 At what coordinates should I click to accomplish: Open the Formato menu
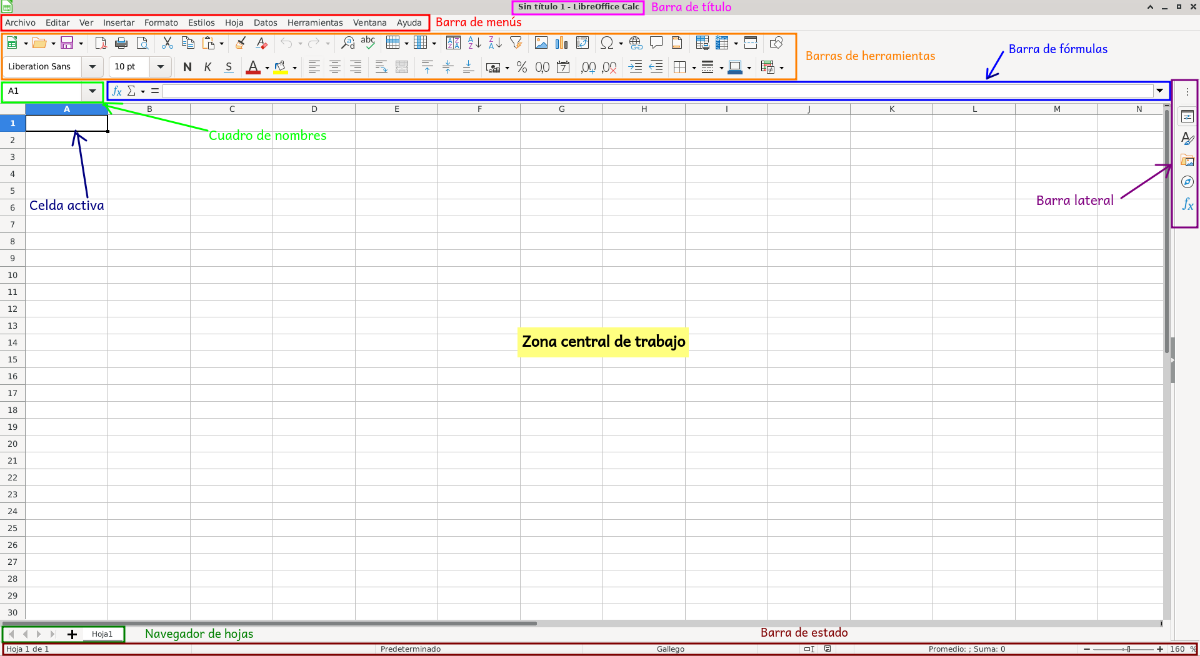(161, 22)
